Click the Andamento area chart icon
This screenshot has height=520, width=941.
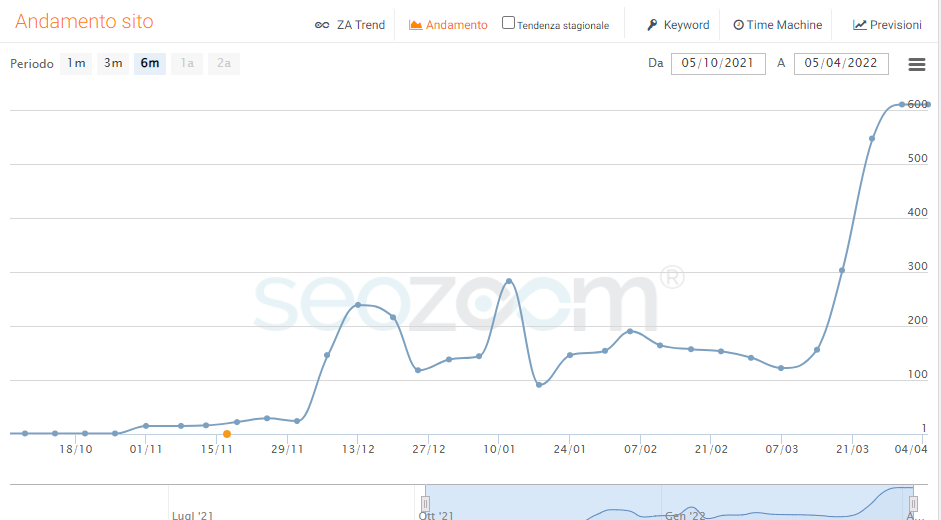tap(416, 25)
